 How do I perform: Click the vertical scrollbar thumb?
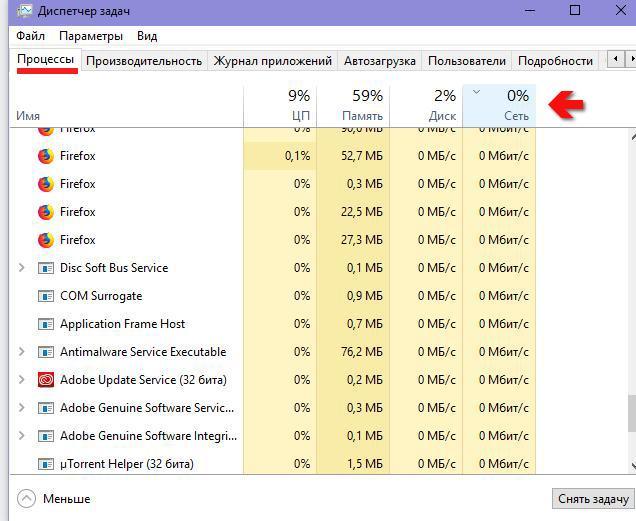[630, 412]
